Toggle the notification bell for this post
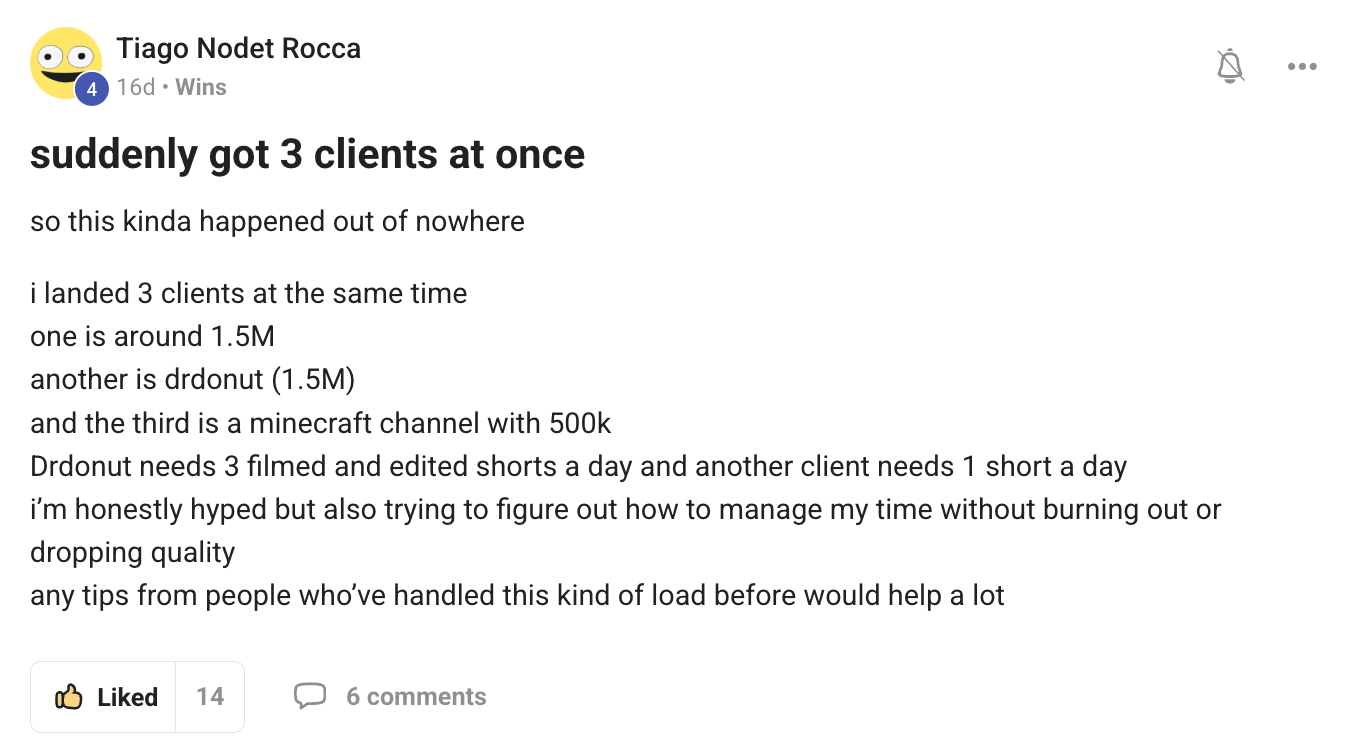 click(x=1230, y=67)
